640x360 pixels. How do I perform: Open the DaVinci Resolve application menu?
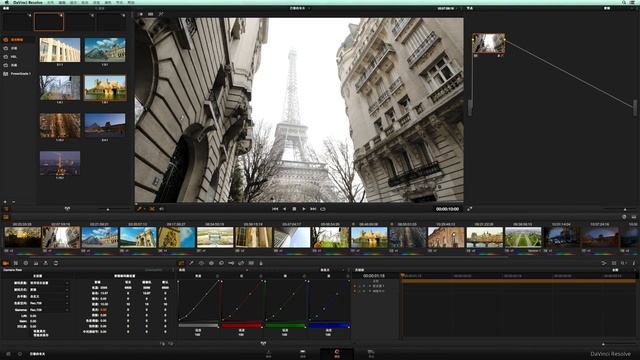tap(28, 2)
